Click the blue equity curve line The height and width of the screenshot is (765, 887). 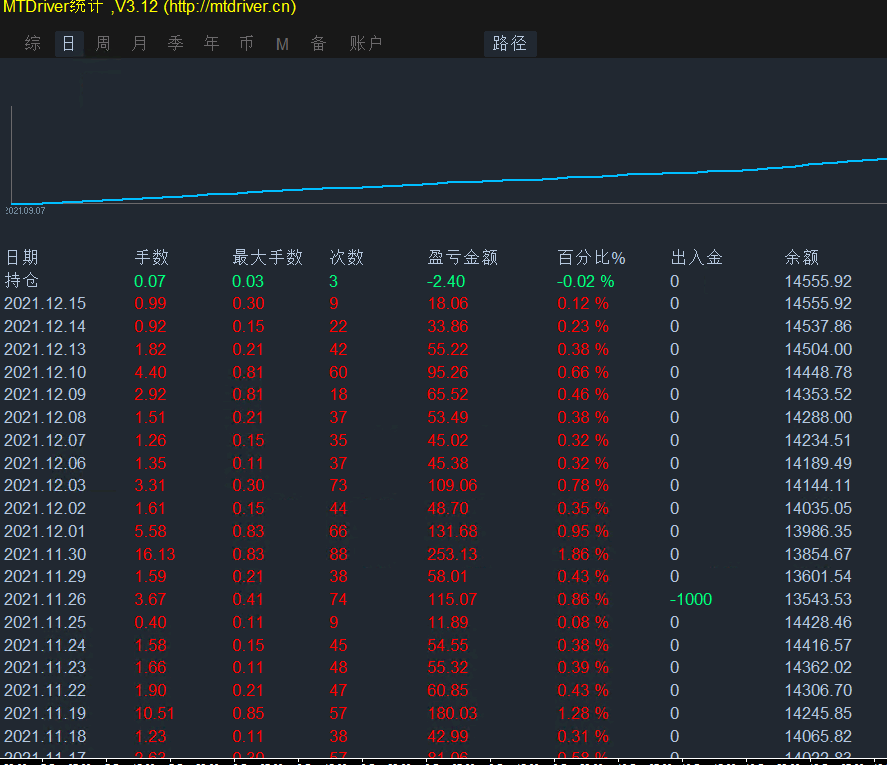450,182
